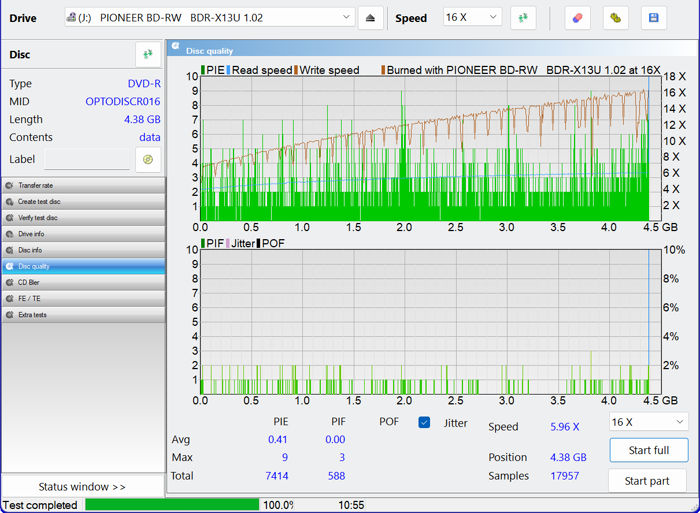Switch to FE / TE test
Screen dimensions: 700x513
click(x=82, y=298)
